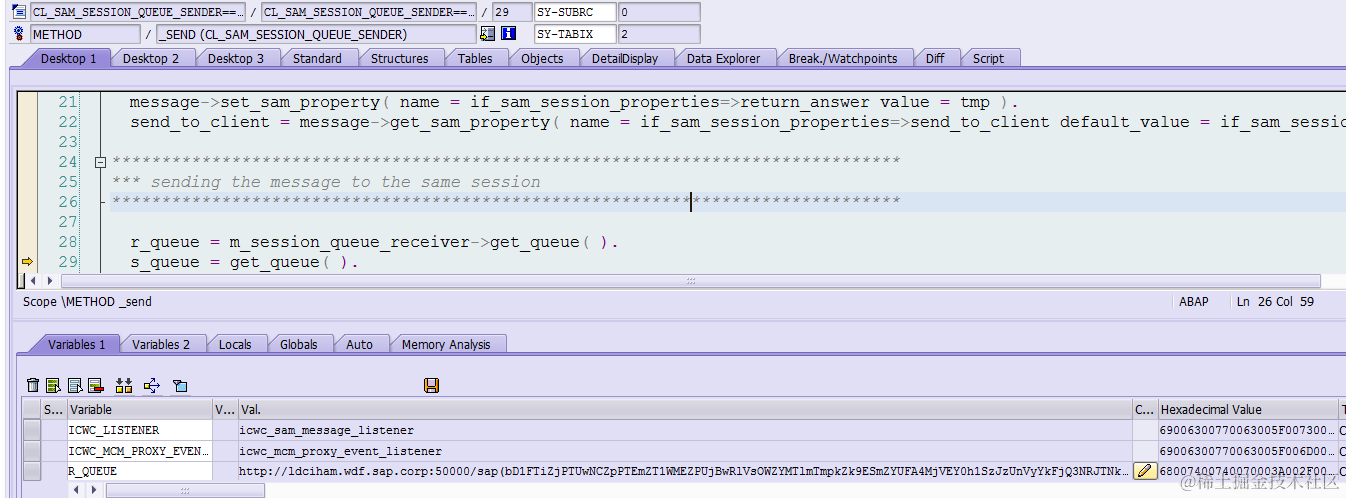Click the variables table horizontal scrollbar

pyautogui.click(x=185, y=490)
